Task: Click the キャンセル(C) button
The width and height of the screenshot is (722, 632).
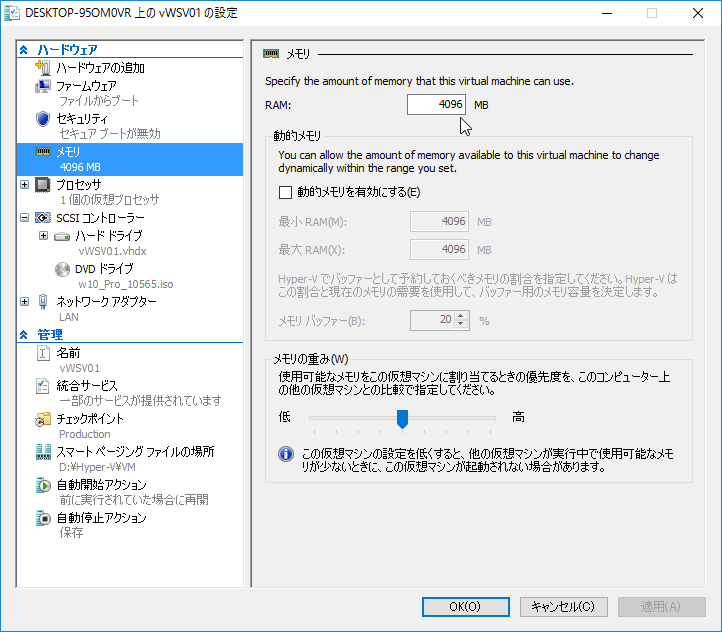Action: tap(564, 607)
